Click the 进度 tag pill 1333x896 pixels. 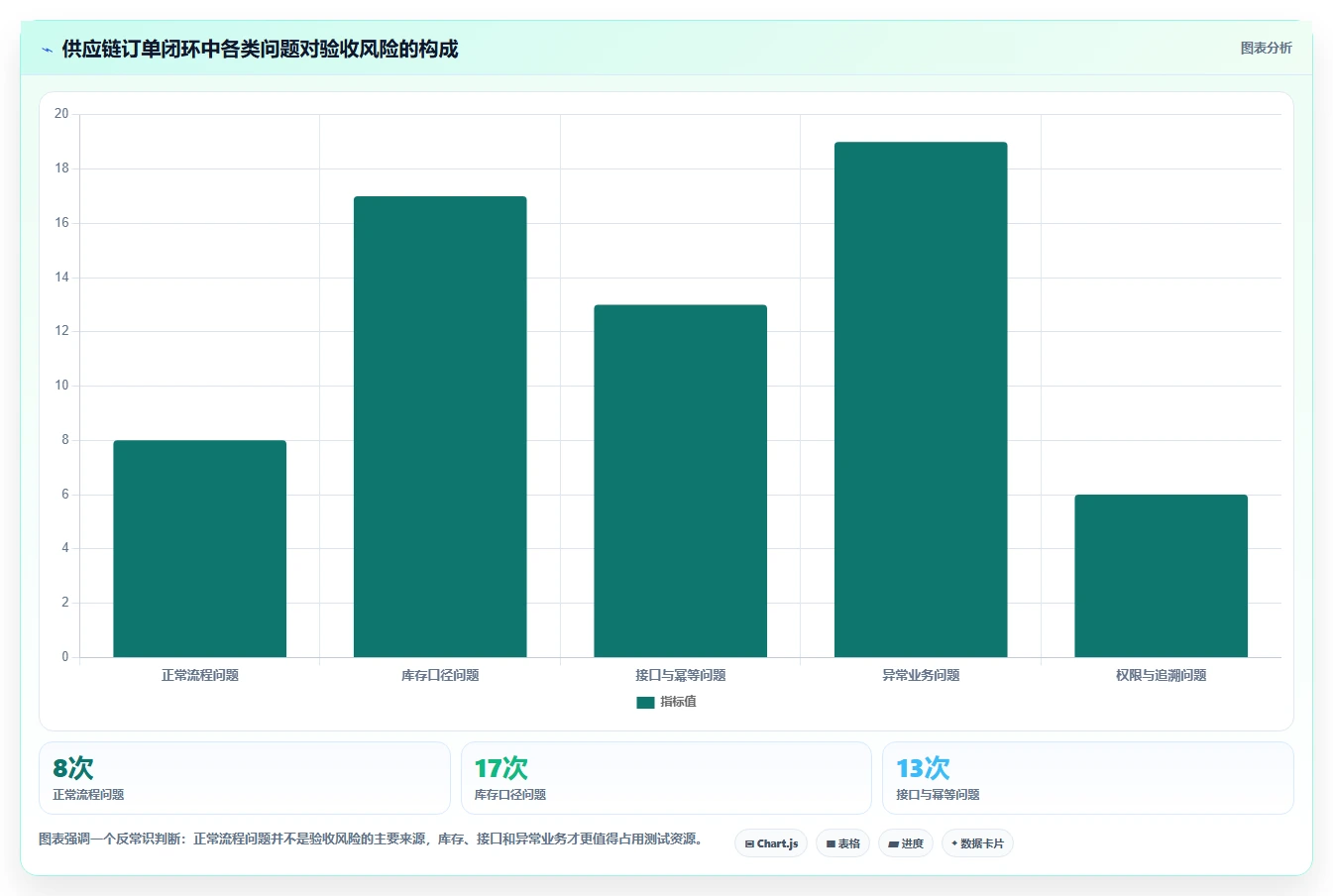906,843
